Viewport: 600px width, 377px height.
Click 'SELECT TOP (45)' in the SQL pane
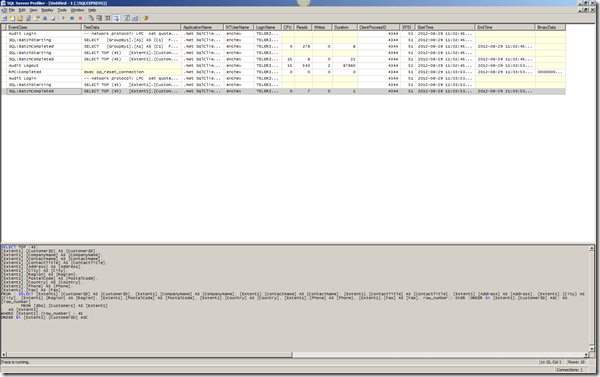[19, 247]
